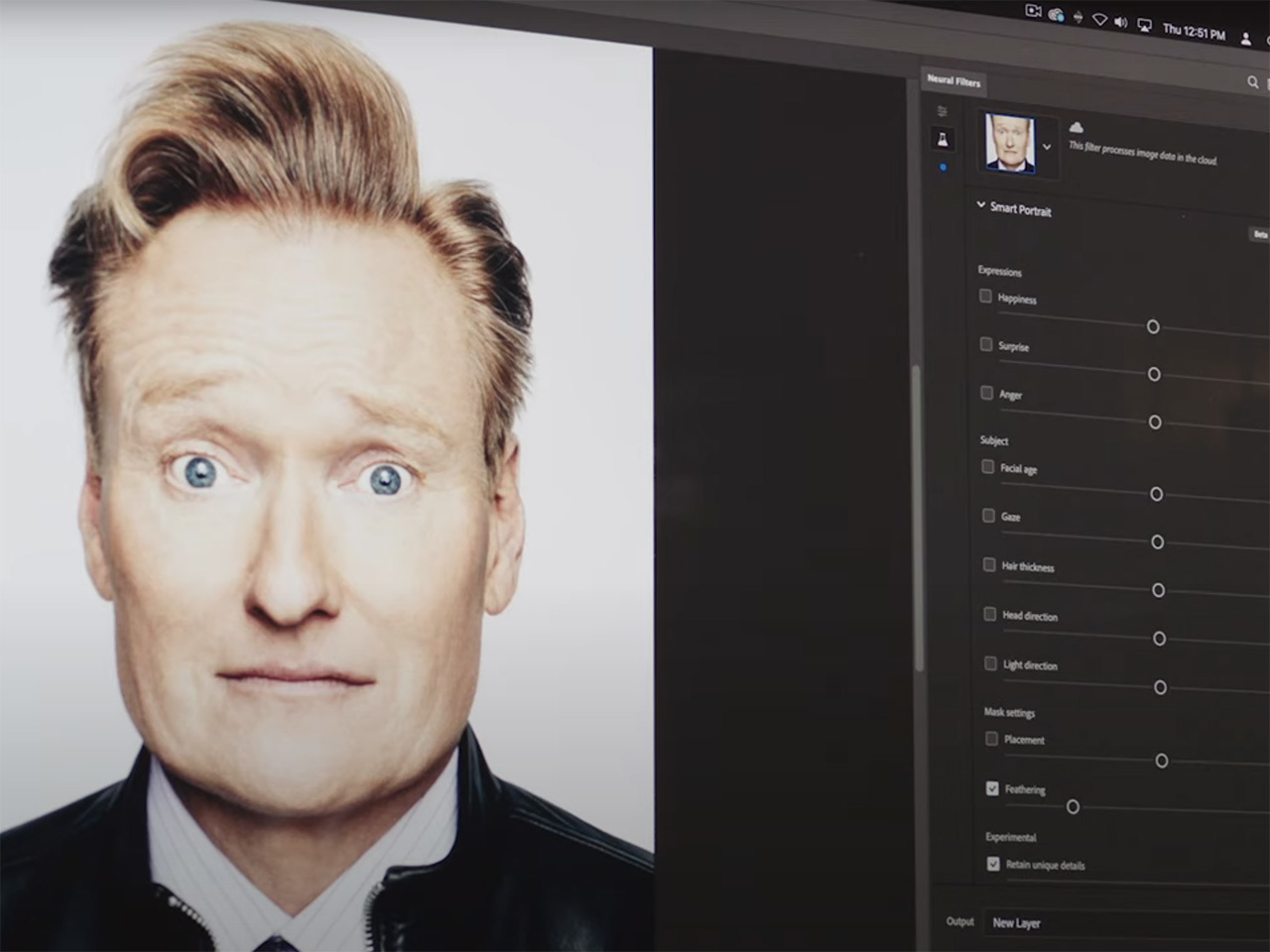Click the Happiness slider handle
Viewport: 1270px width, 952px height.
click(1153, 326)
